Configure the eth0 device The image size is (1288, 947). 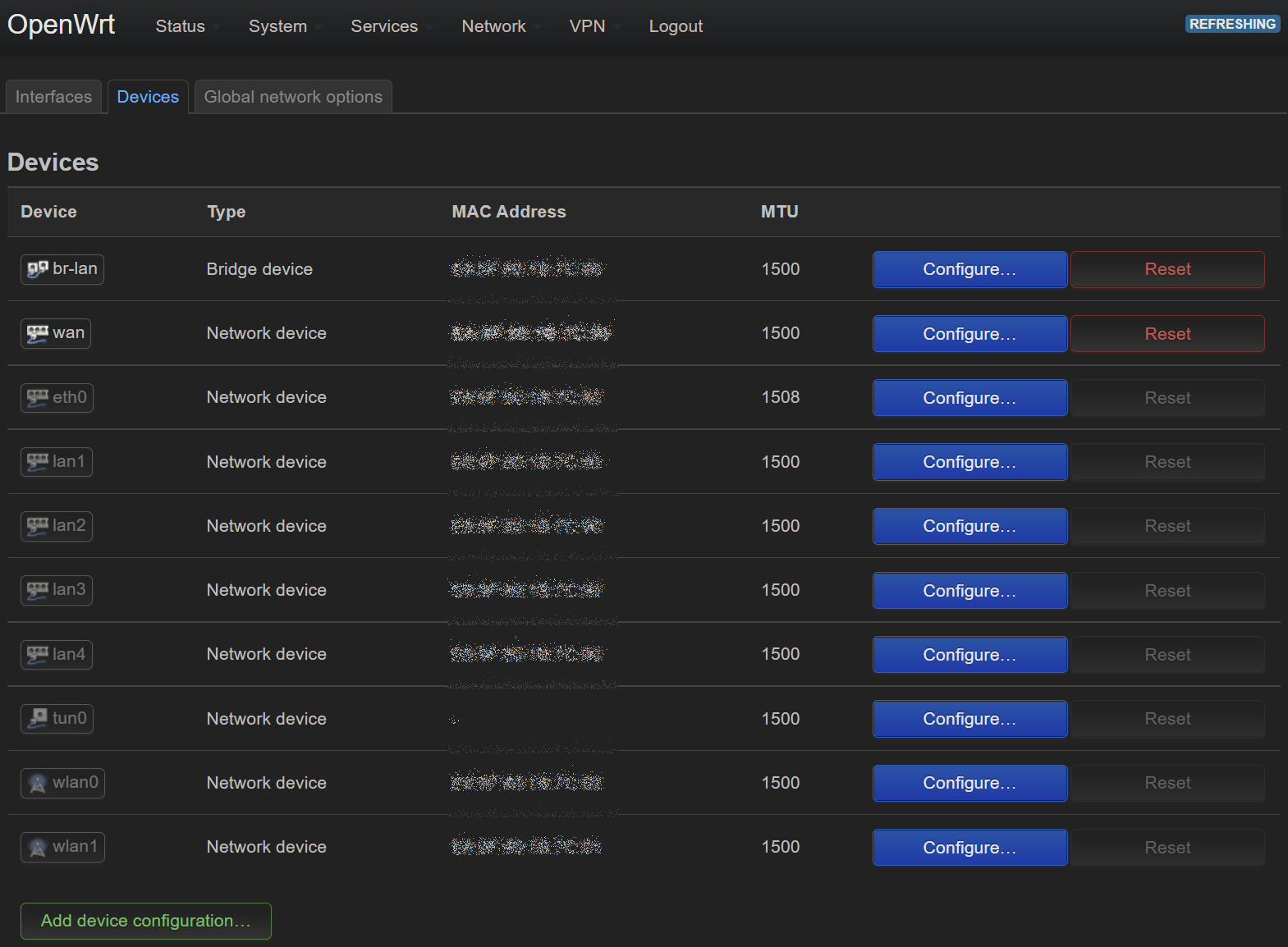pyautogui.click(x=969, y=398)
